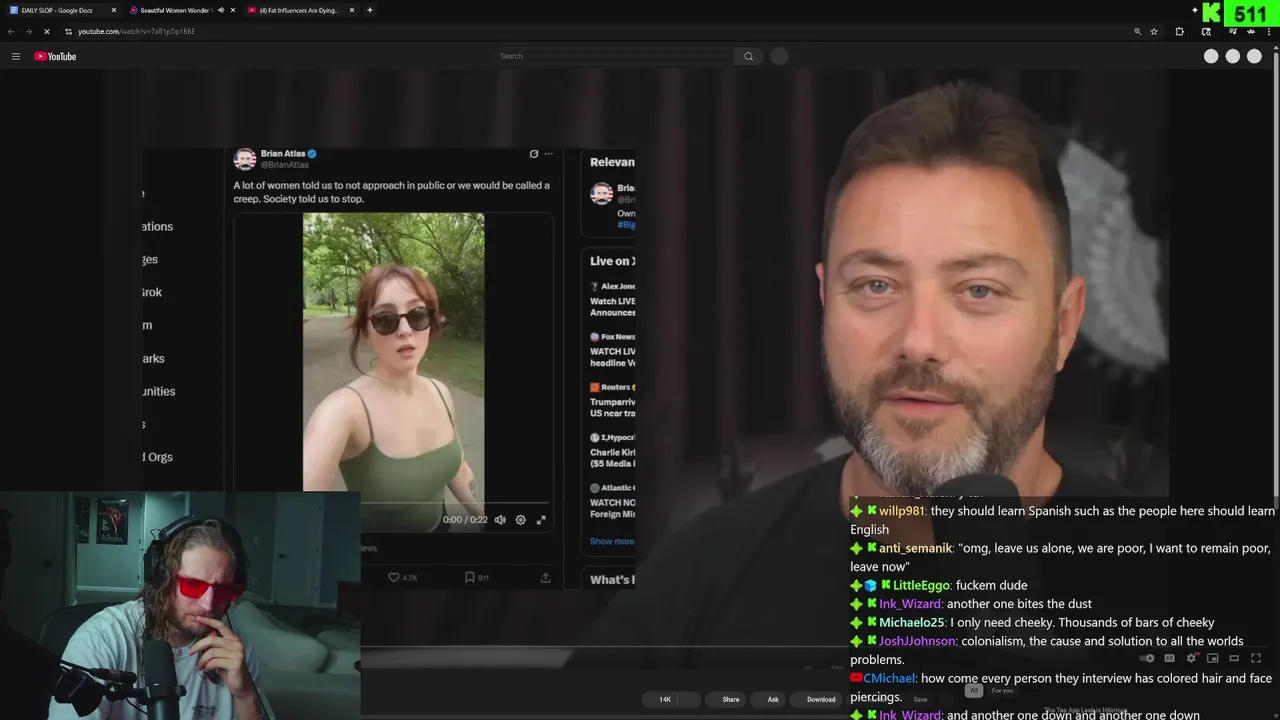Mute the embedded tweet video
This screenshot has height=720, width=1280.
[500, 520]
